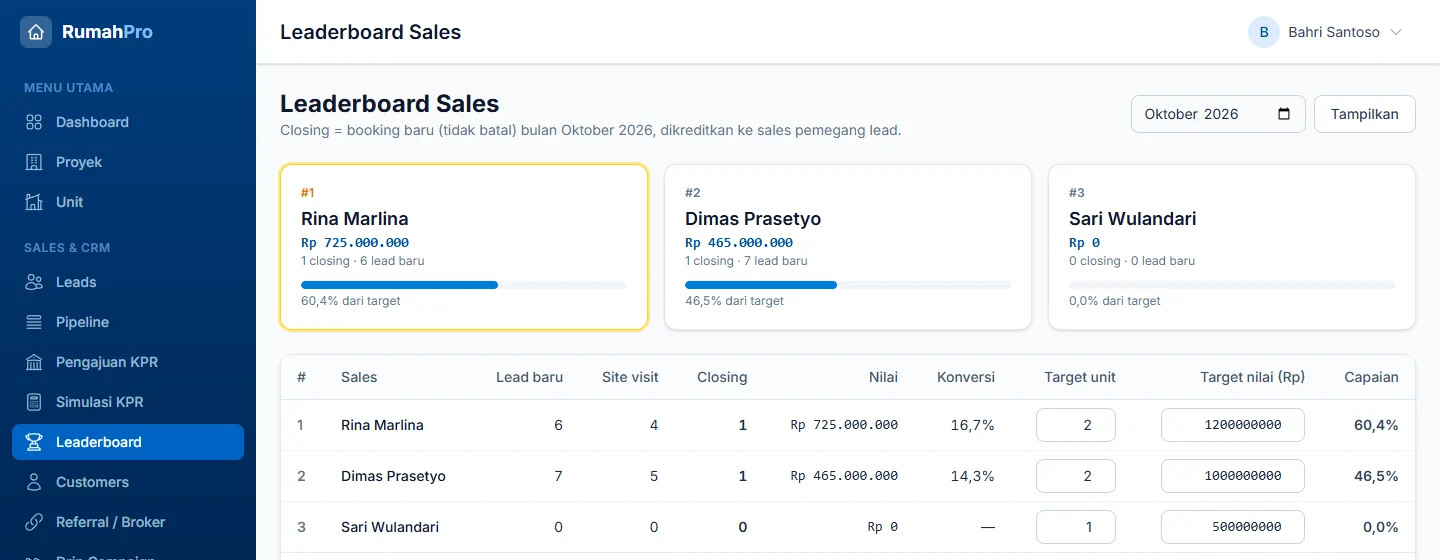Click the 60,4% Capaian cell
The height and width of the screenshot is (560, 1440).
click(1376, 425)
